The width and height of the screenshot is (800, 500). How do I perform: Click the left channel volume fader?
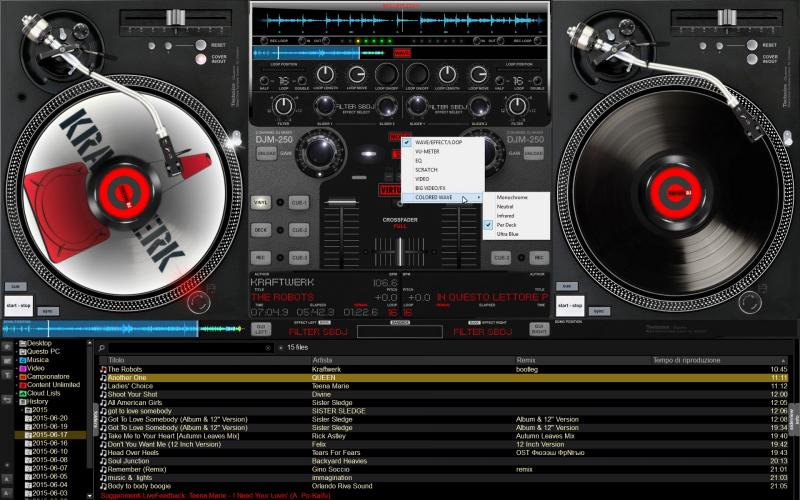pyautogui.click(x=341, y=204)
